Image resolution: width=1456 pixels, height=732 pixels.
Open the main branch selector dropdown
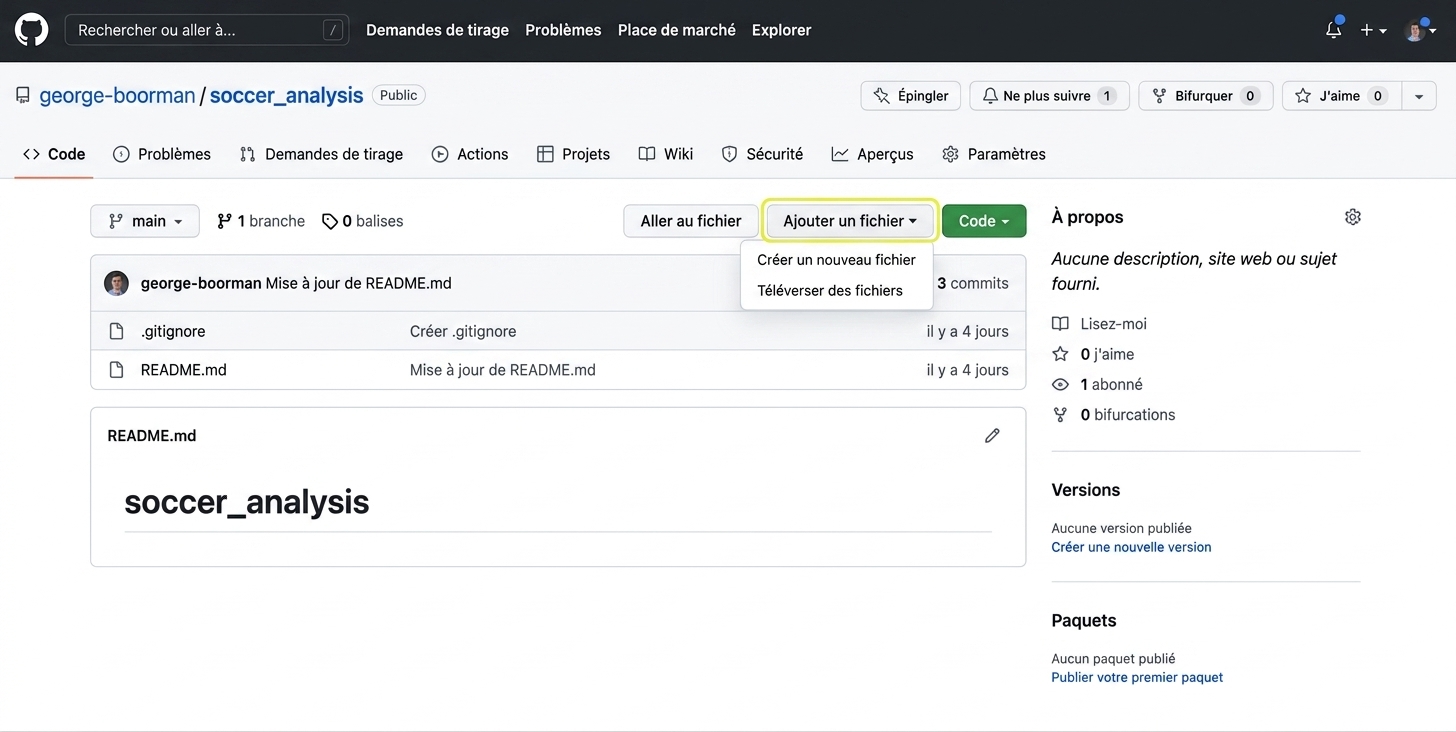(145, 221)
